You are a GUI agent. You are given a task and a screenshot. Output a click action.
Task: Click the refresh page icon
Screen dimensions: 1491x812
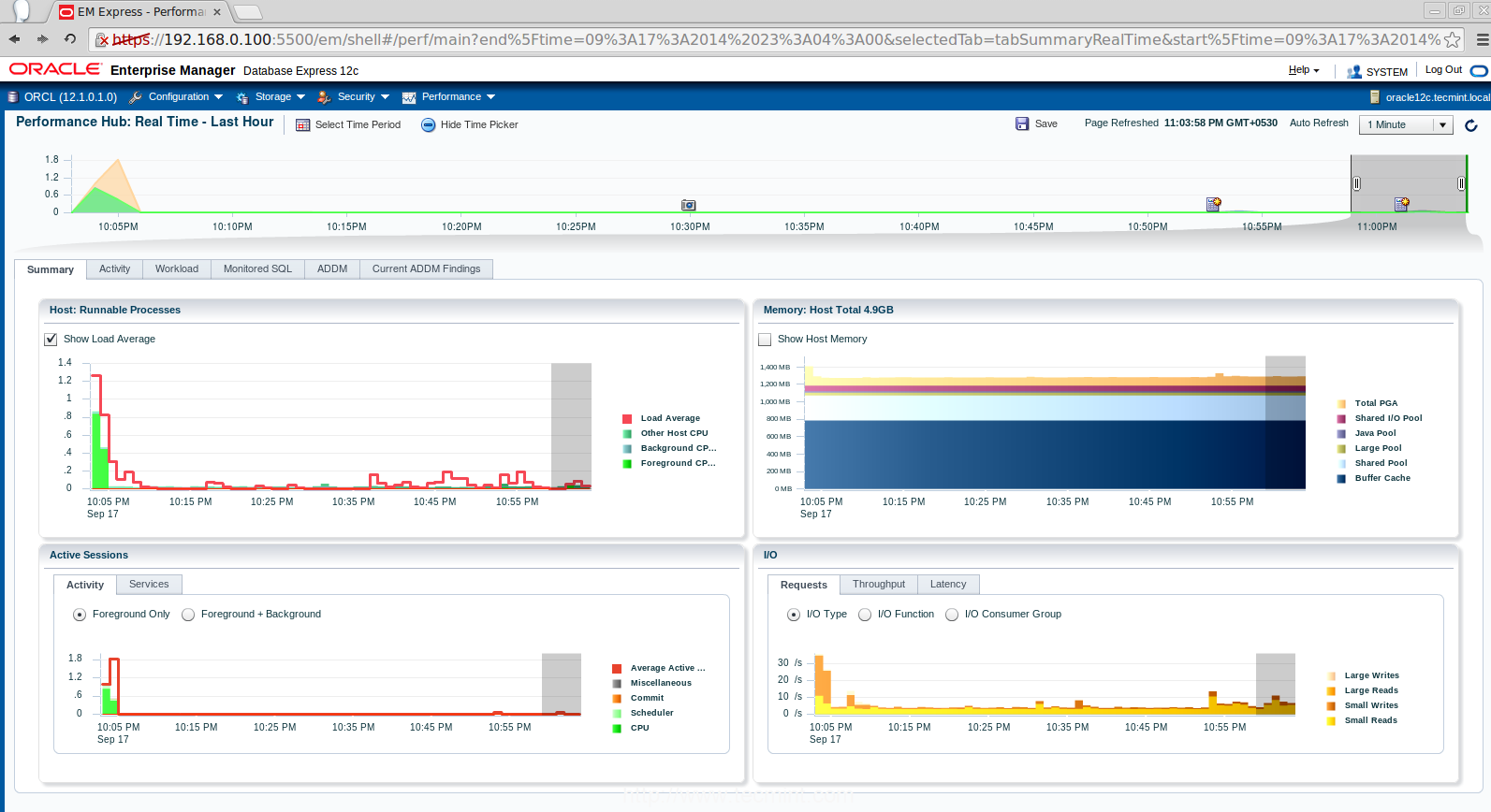point(1470,125)
